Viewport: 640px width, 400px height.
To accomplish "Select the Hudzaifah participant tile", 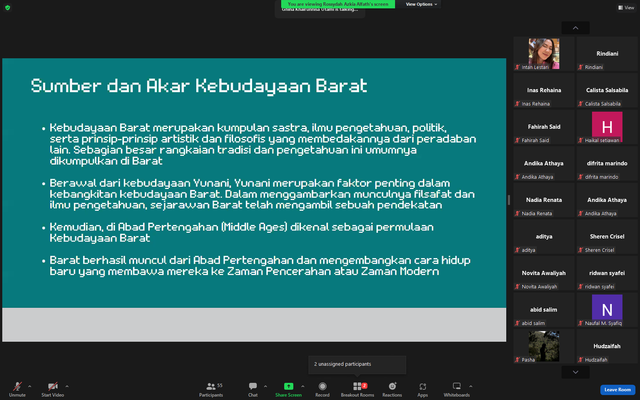I will click(607, 346).
